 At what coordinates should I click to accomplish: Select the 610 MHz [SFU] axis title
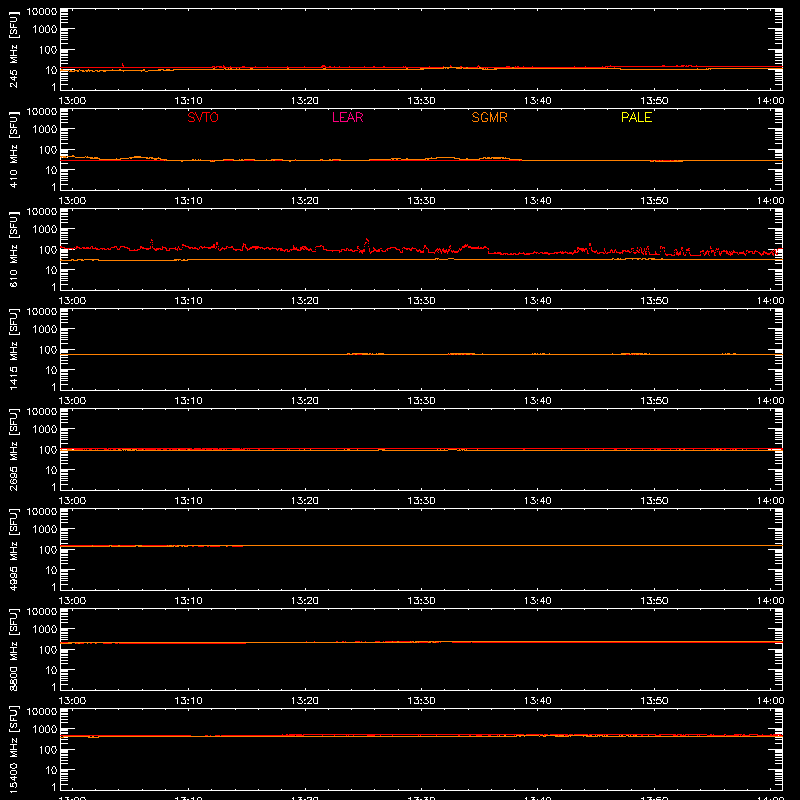tap(14, 249)
